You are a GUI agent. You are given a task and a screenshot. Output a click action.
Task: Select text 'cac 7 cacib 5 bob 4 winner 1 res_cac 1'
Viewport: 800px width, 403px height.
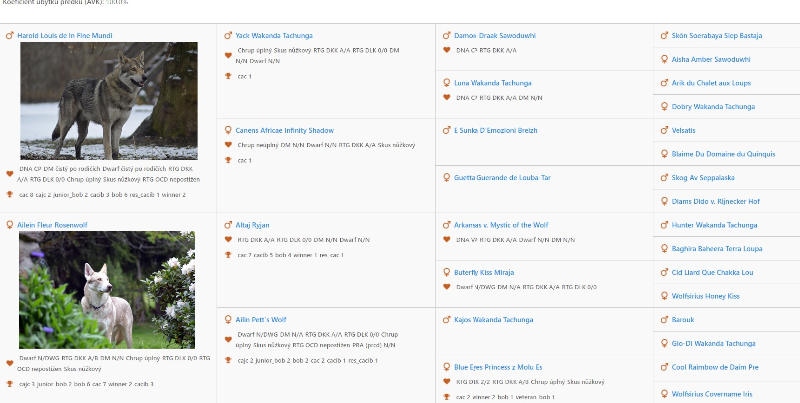pos(290,255)
